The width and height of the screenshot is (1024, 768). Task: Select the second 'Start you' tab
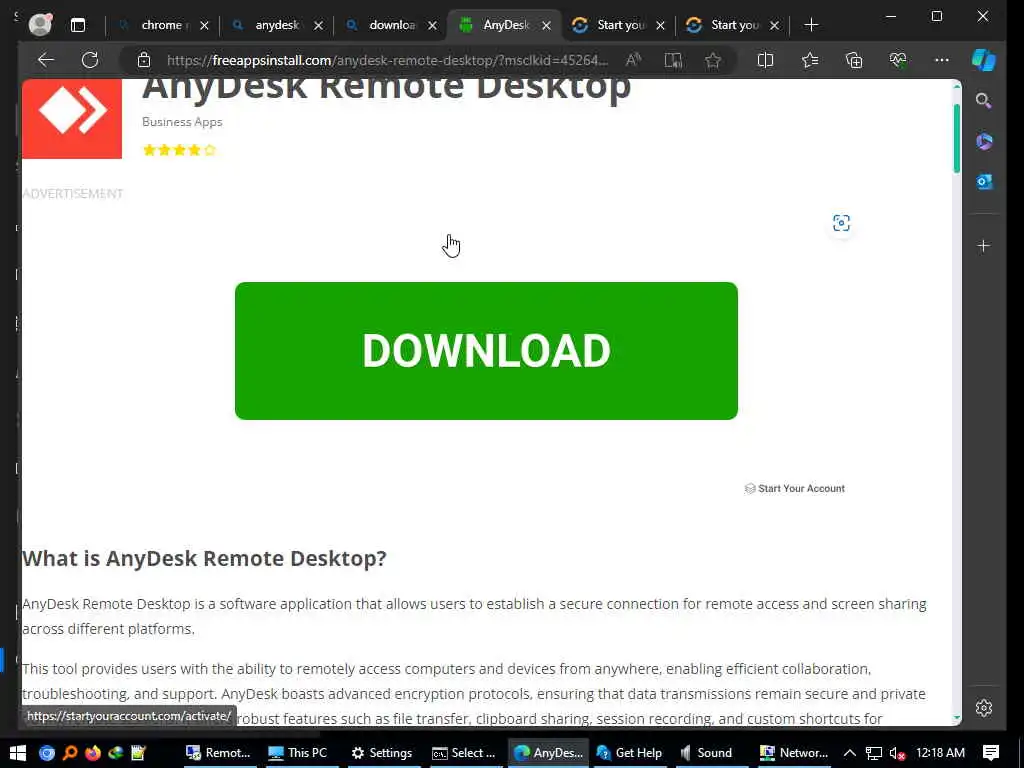pos(733,25)
